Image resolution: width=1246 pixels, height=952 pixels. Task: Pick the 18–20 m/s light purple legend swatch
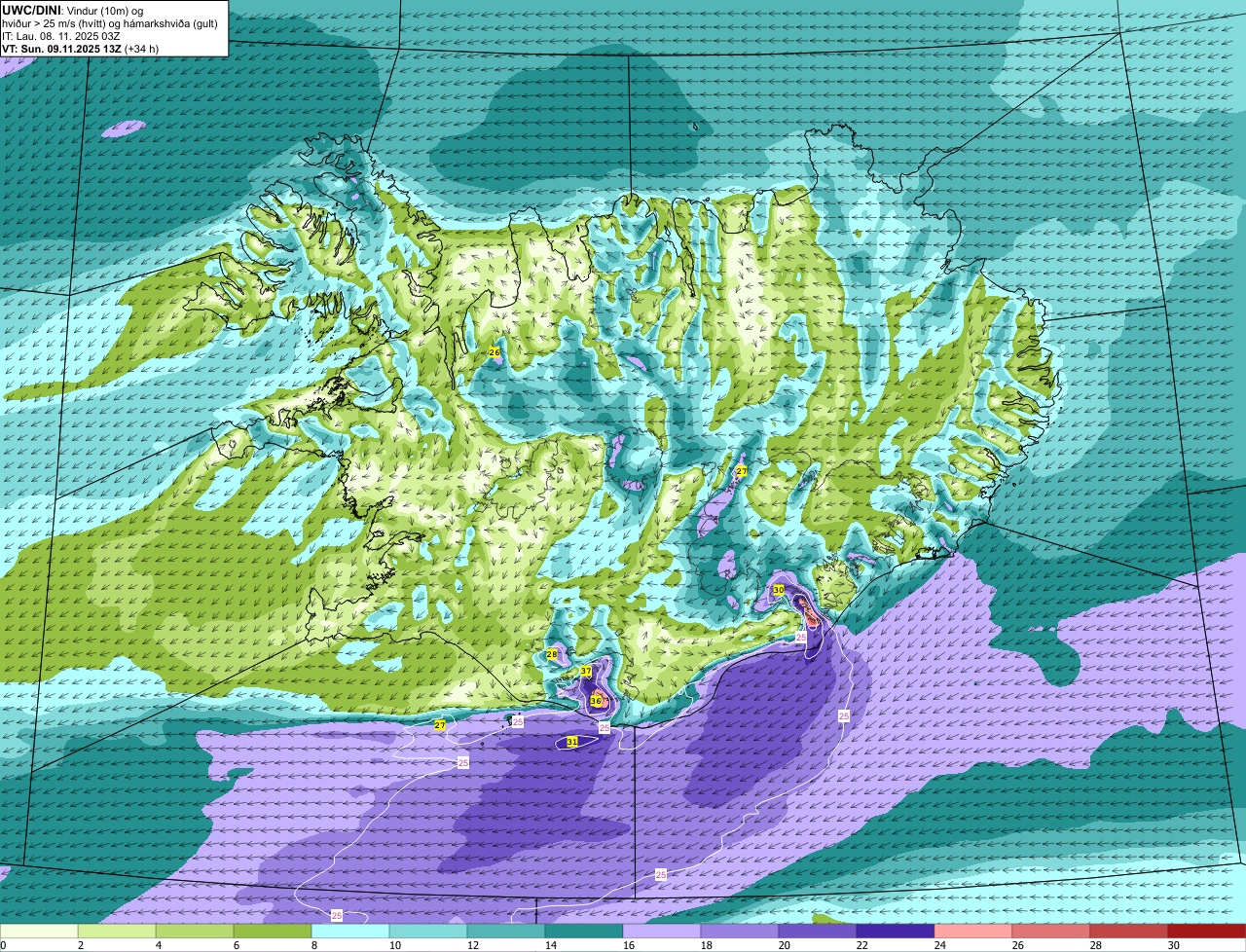coord(740,932)
